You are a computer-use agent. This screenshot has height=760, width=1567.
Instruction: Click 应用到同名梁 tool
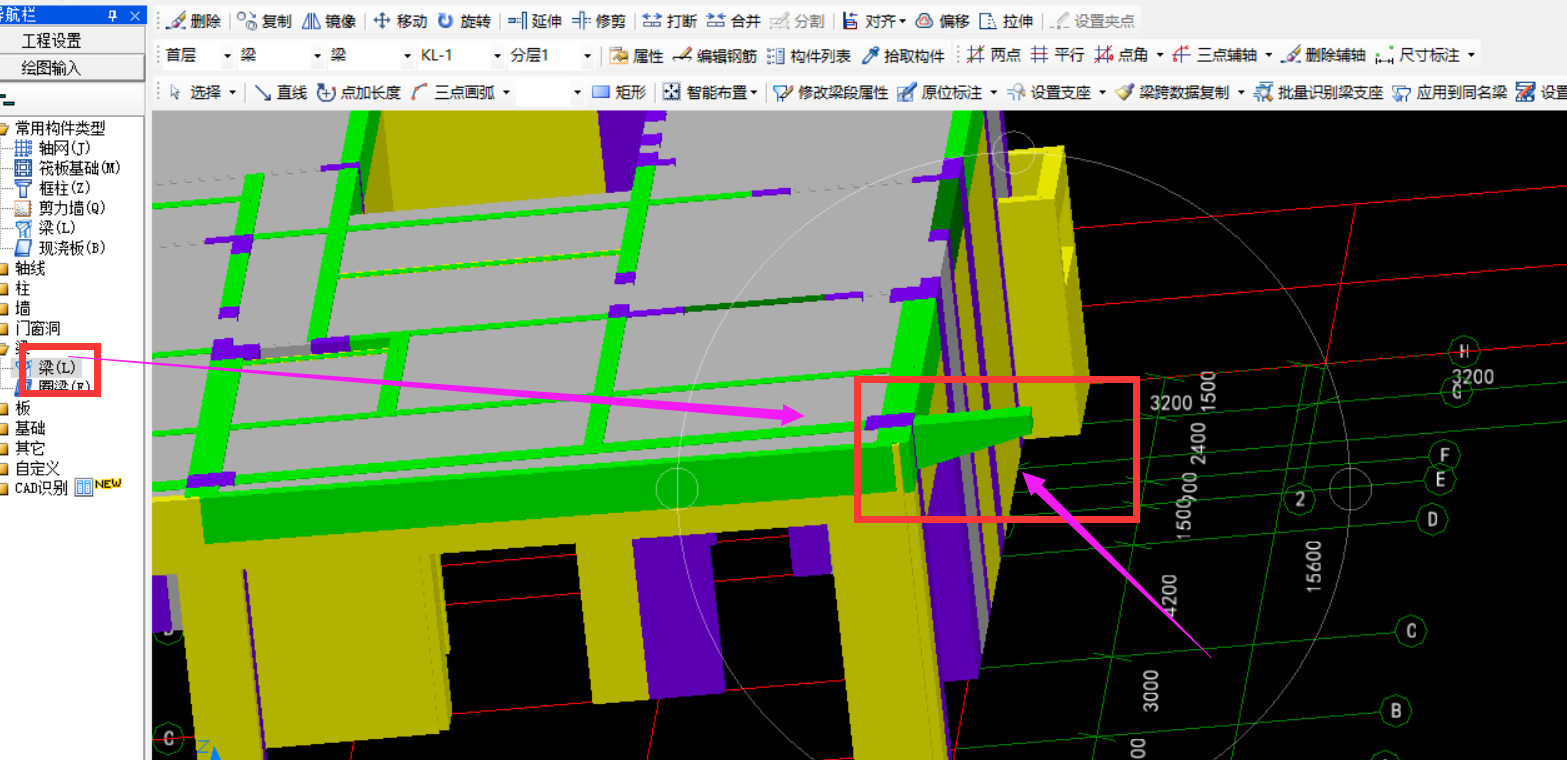(x=1449, y=92)
